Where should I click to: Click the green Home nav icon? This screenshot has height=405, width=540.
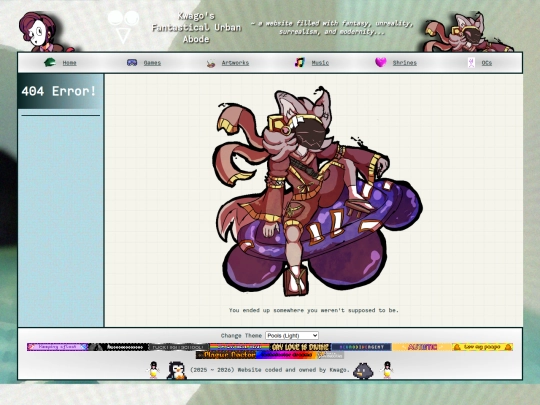50,62
